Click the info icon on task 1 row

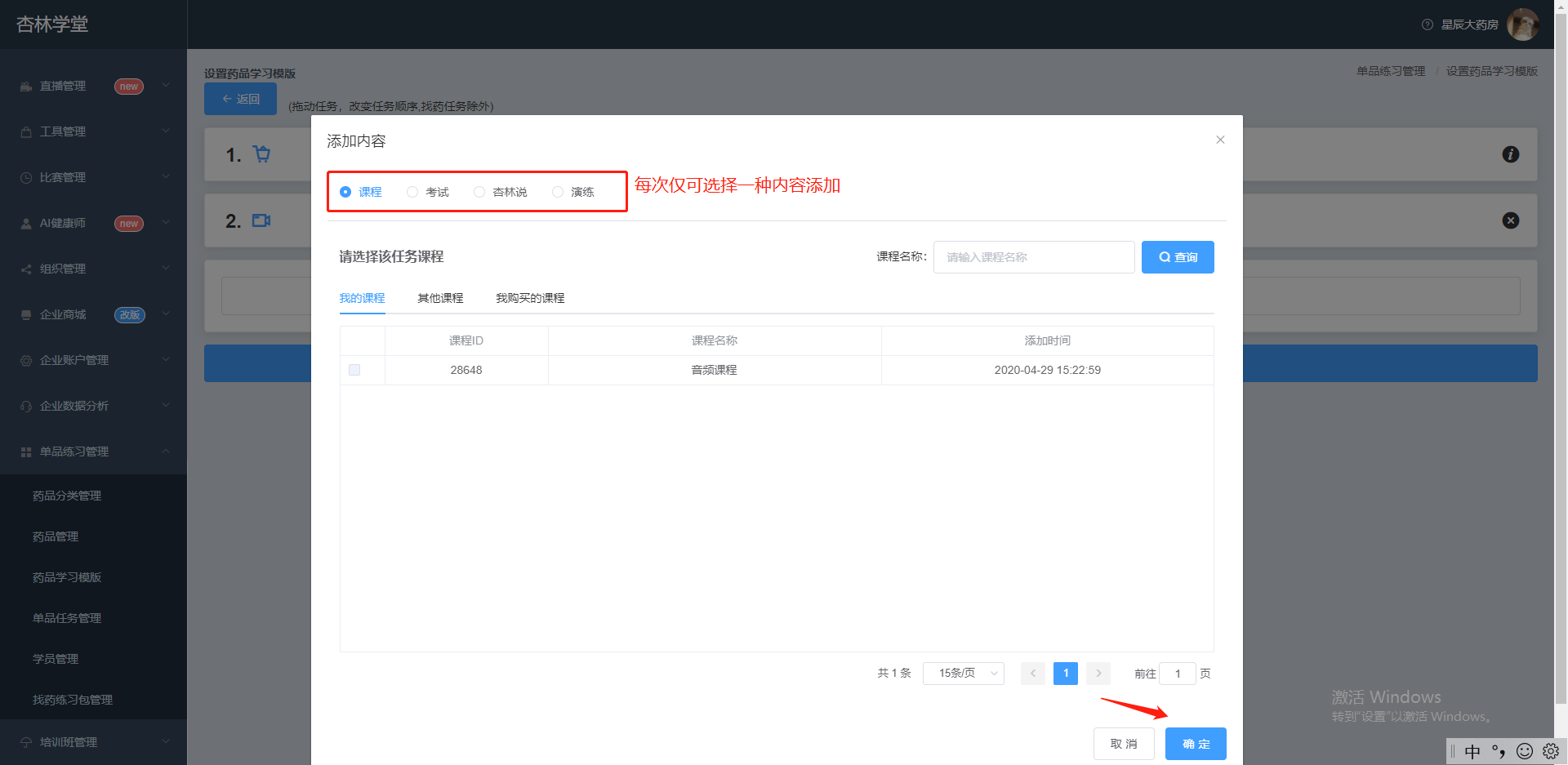[x=1511, y=154]
